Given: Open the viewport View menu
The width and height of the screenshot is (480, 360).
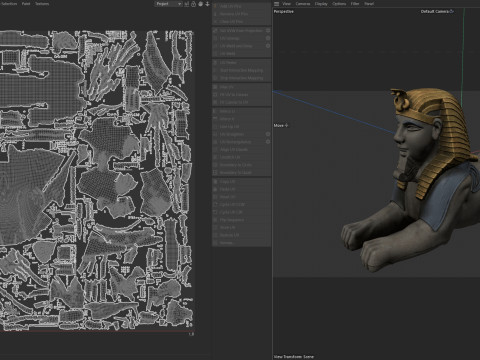Looking at the screenshot, I should 286,4.
